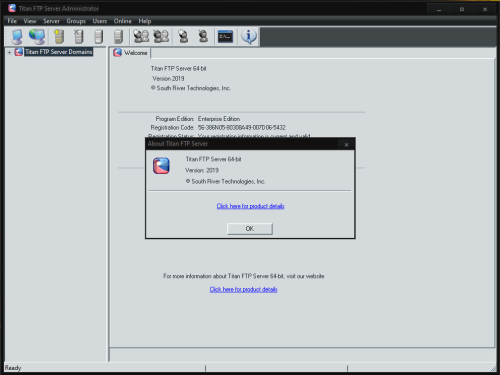Open the View menu
This screenshot has height=375, width=500.
30,21
